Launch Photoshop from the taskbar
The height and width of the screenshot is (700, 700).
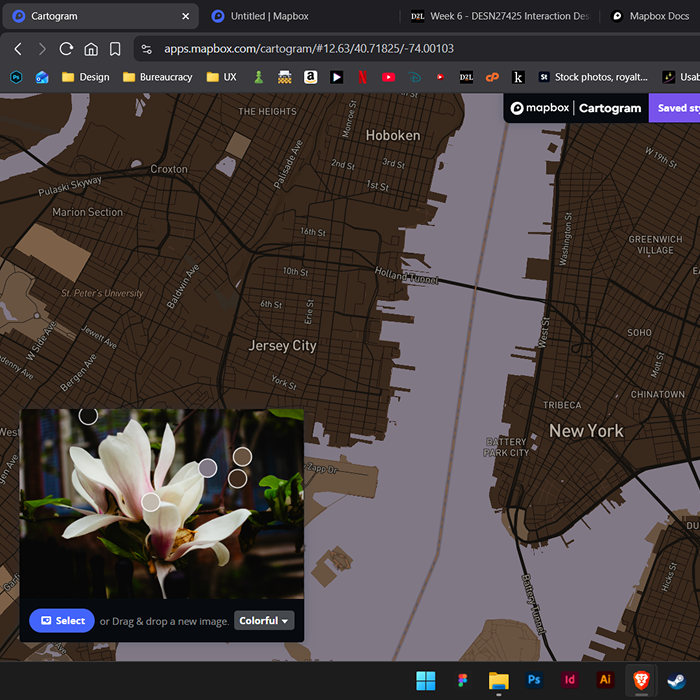[534, 680]
